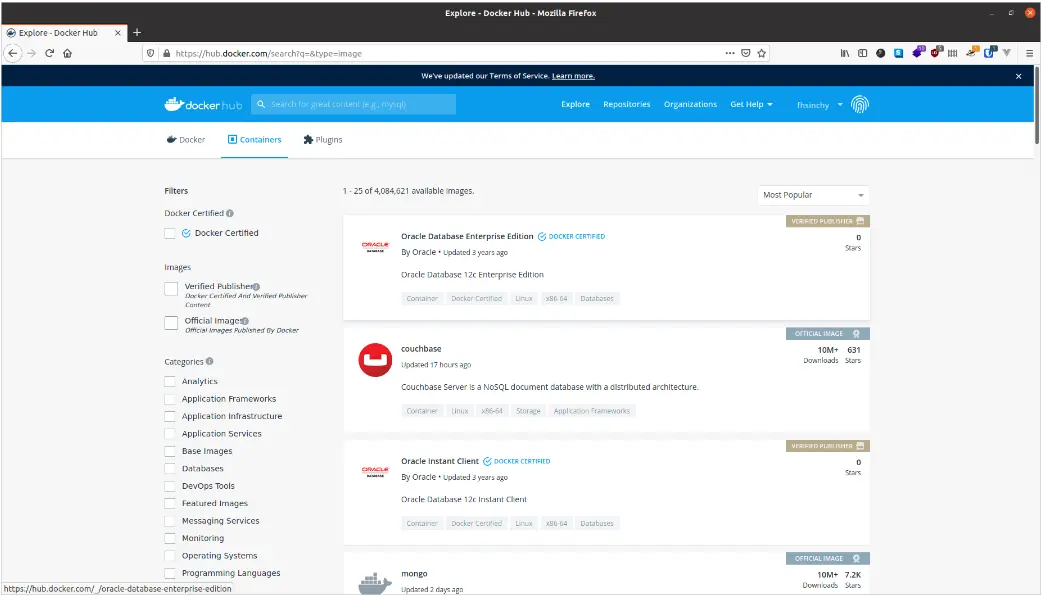The image size is (1042, 597).
Task: Click the Firefox home icon
Action: point(67,53)
